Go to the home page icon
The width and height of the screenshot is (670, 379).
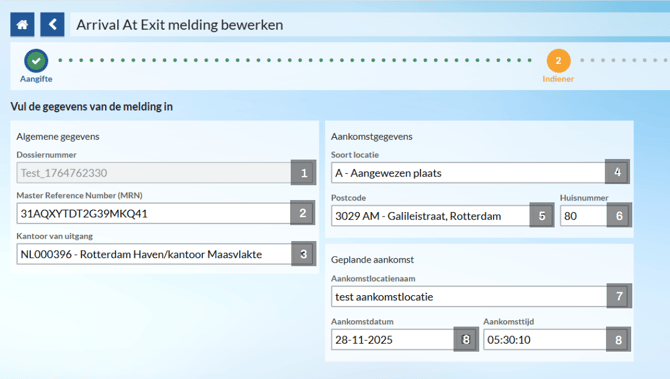pyautogui.click(x=22, y=24)
